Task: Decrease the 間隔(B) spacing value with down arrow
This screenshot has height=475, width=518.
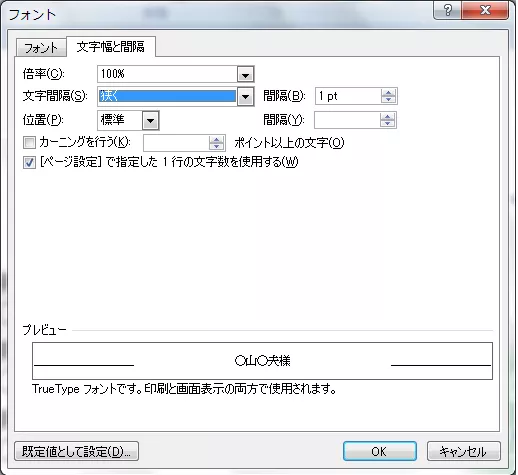Action: [388, 100]
